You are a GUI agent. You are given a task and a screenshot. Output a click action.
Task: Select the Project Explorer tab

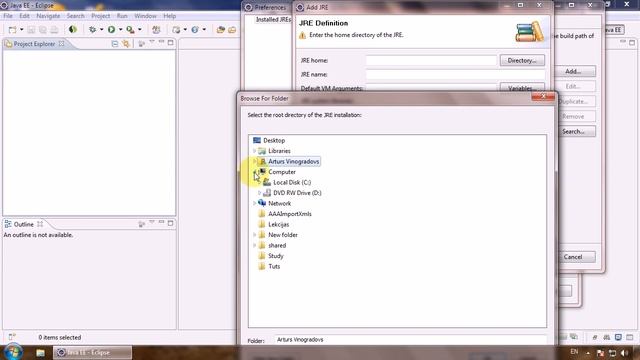[34, 44]
